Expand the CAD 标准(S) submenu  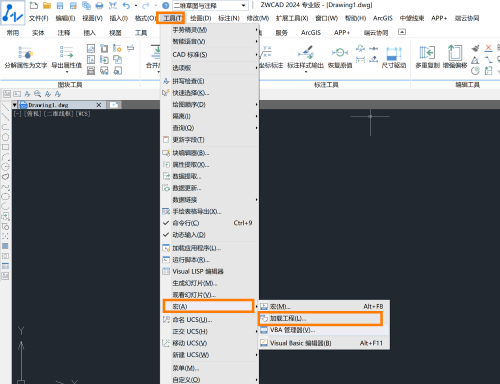pos(210,54)
